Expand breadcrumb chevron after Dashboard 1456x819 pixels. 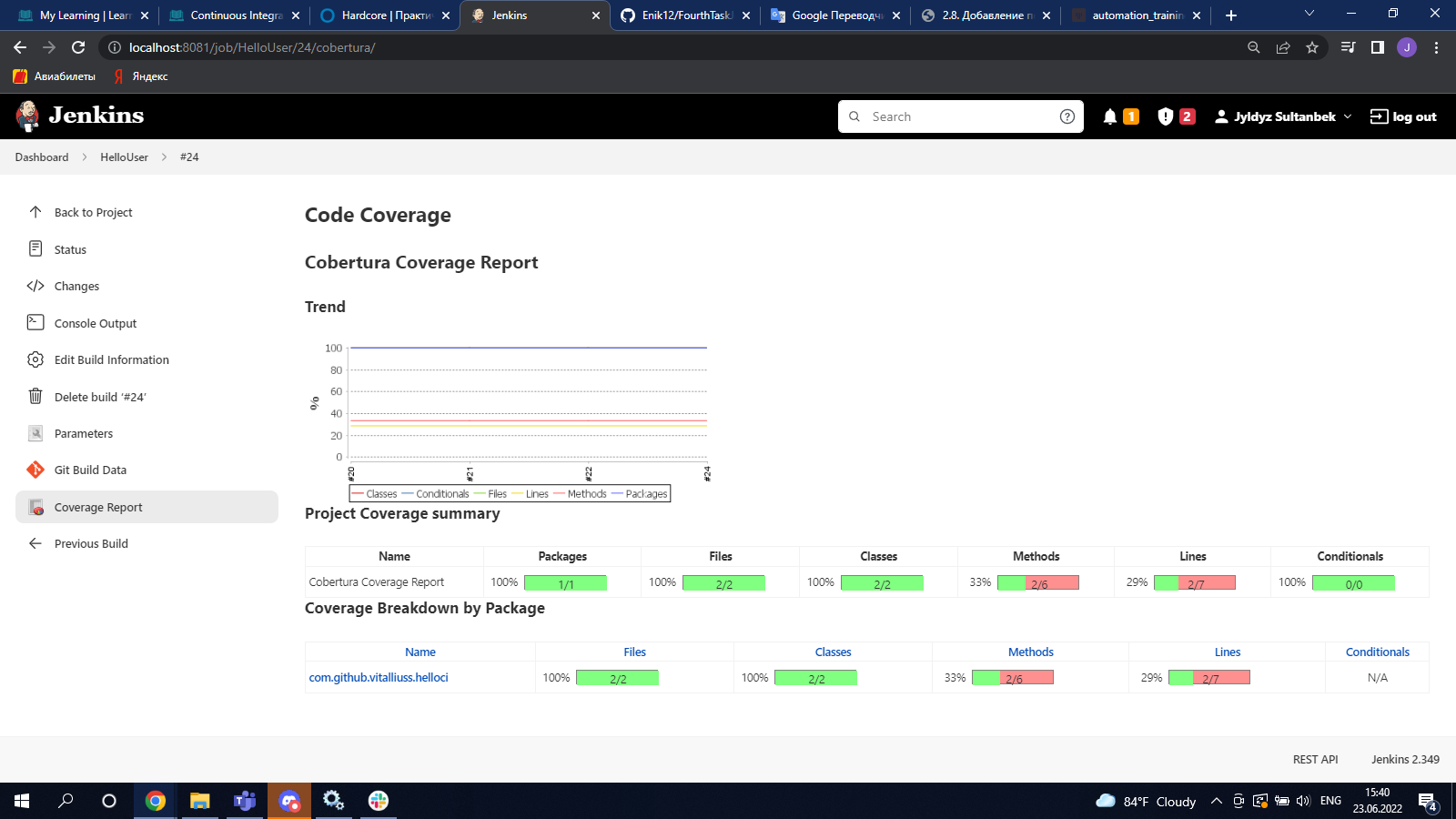85,157
